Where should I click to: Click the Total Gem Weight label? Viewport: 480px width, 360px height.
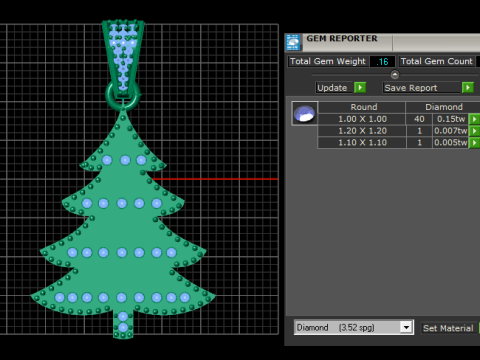tap(328, 61)
